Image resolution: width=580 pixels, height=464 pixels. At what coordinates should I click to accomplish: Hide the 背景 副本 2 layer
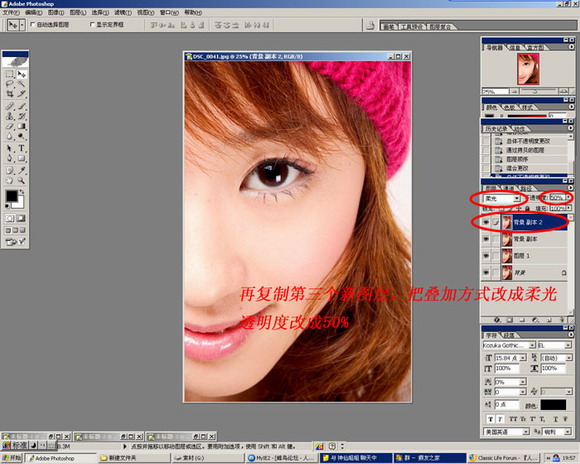pyautogui.click(x=486, y=222)
